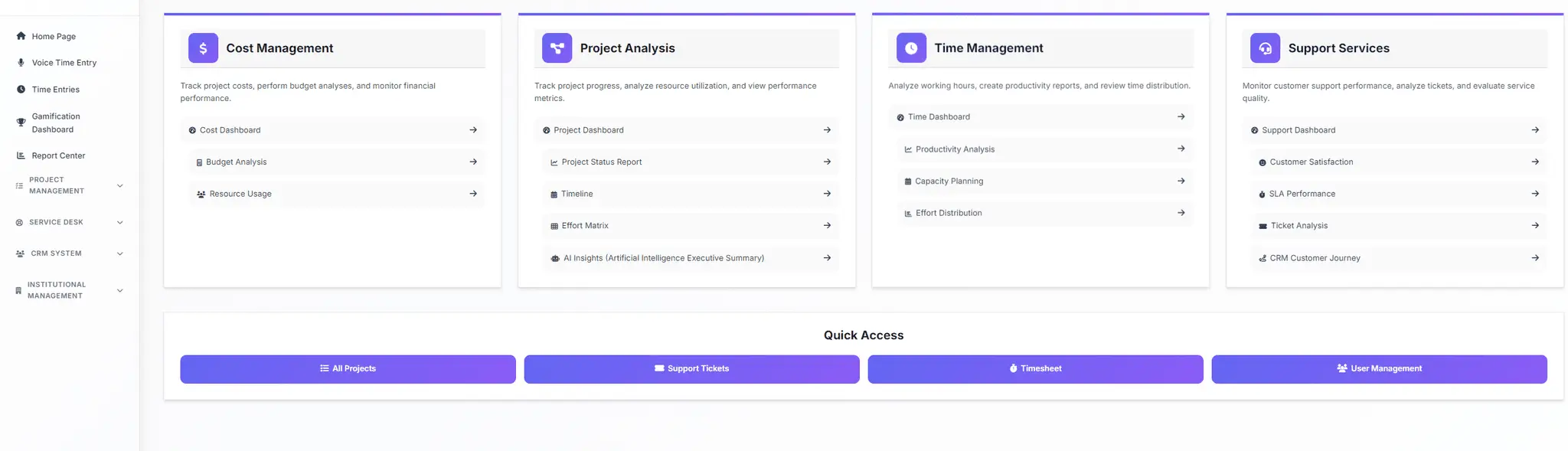Screen dimensions: 1568x451
Task: Expand the Institutional Management section
Action: coord(69,290)
